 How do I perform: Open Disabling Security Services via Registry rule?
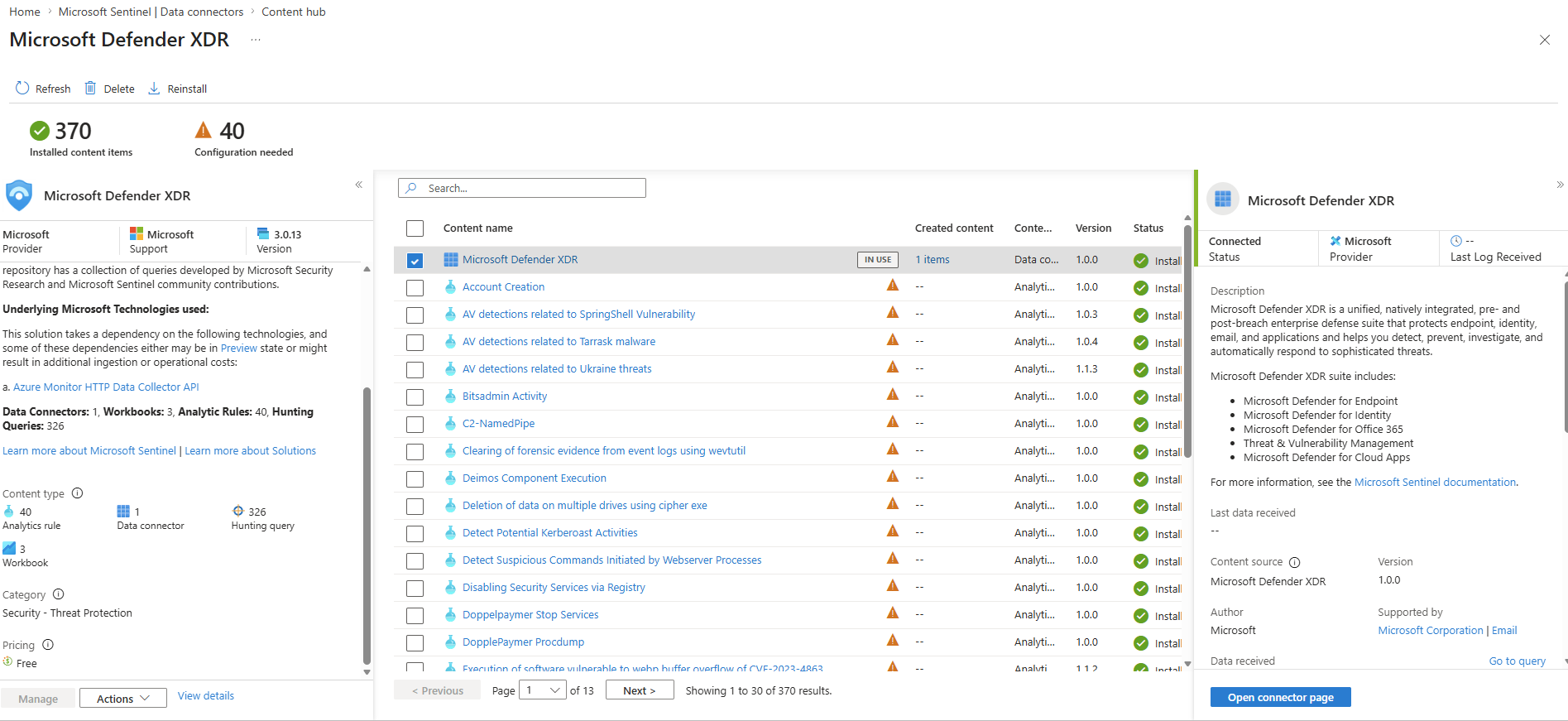554,588
